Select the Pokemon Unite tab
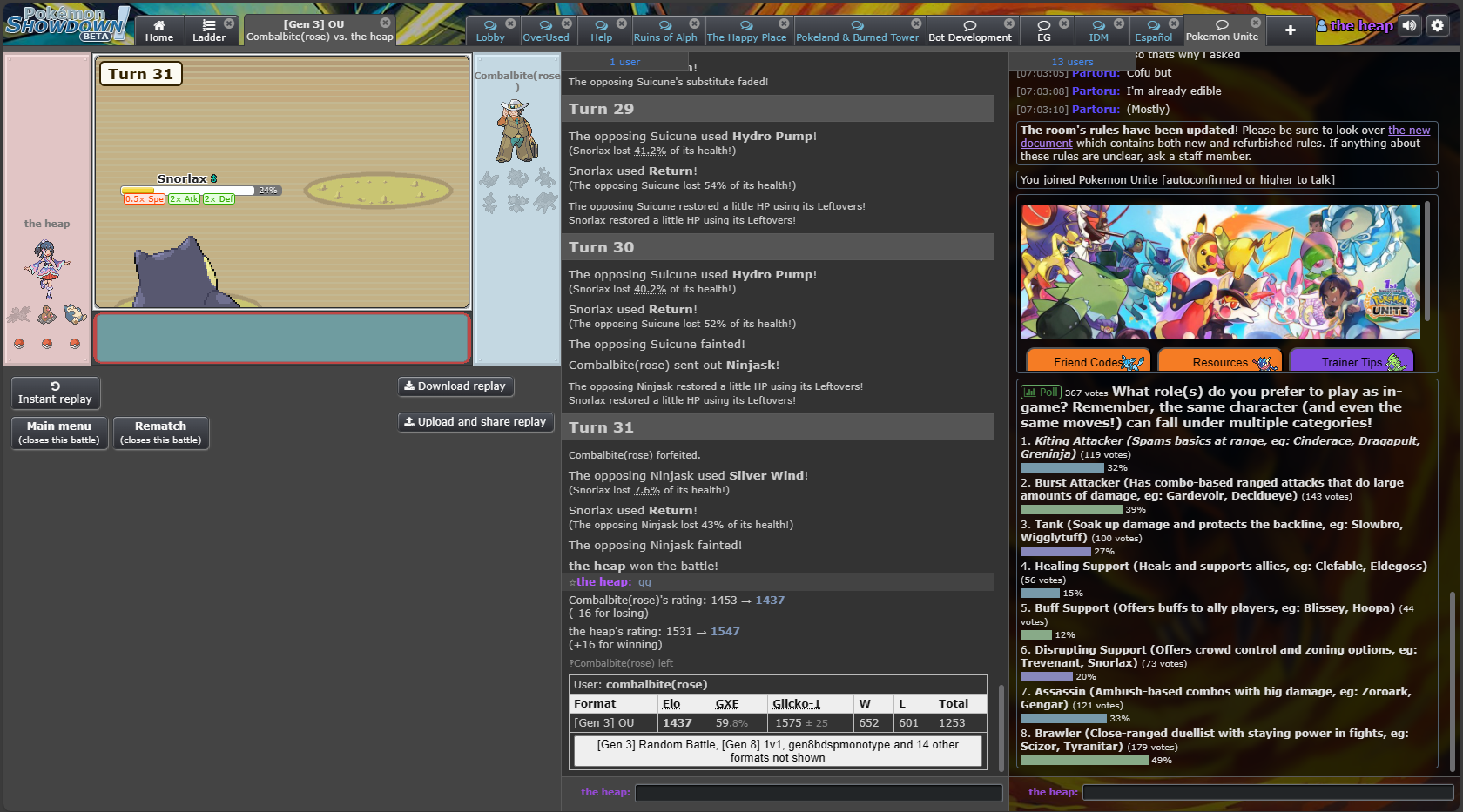 pos(1222,30)
